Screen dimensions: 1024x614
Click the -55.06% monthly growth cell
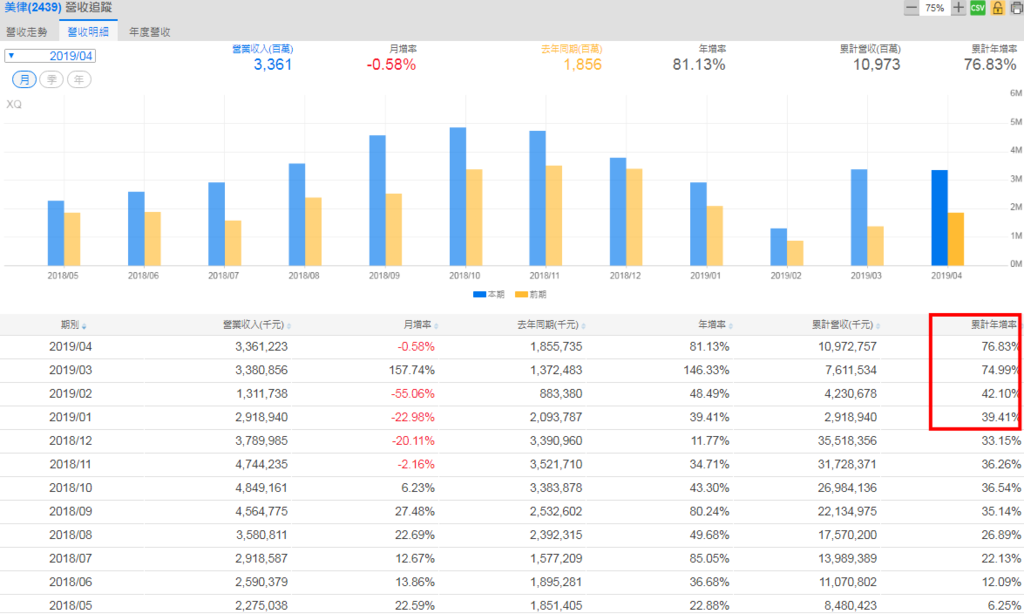413,394
